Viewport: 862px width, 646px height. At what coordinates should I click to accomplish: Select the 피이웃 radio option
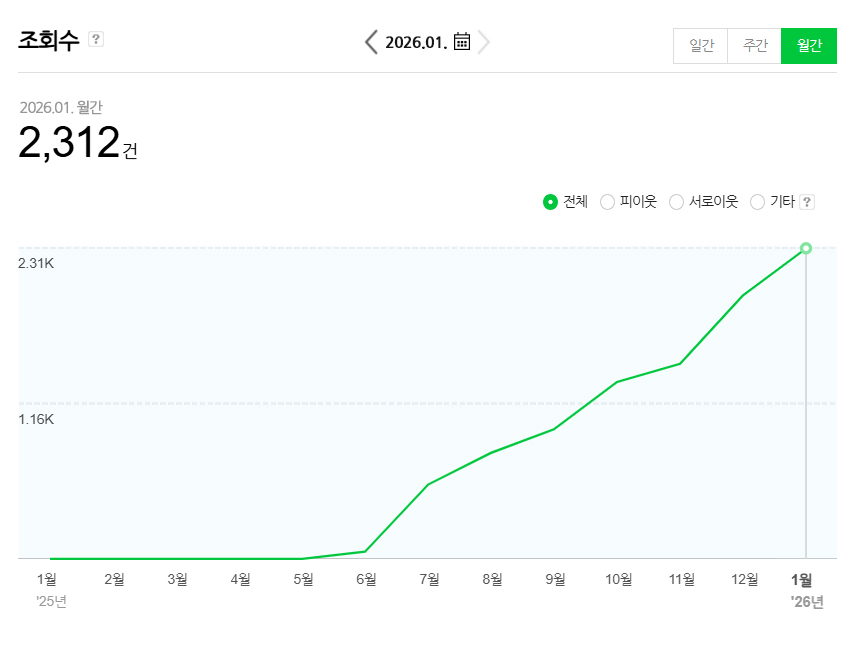tap(607, 202)
